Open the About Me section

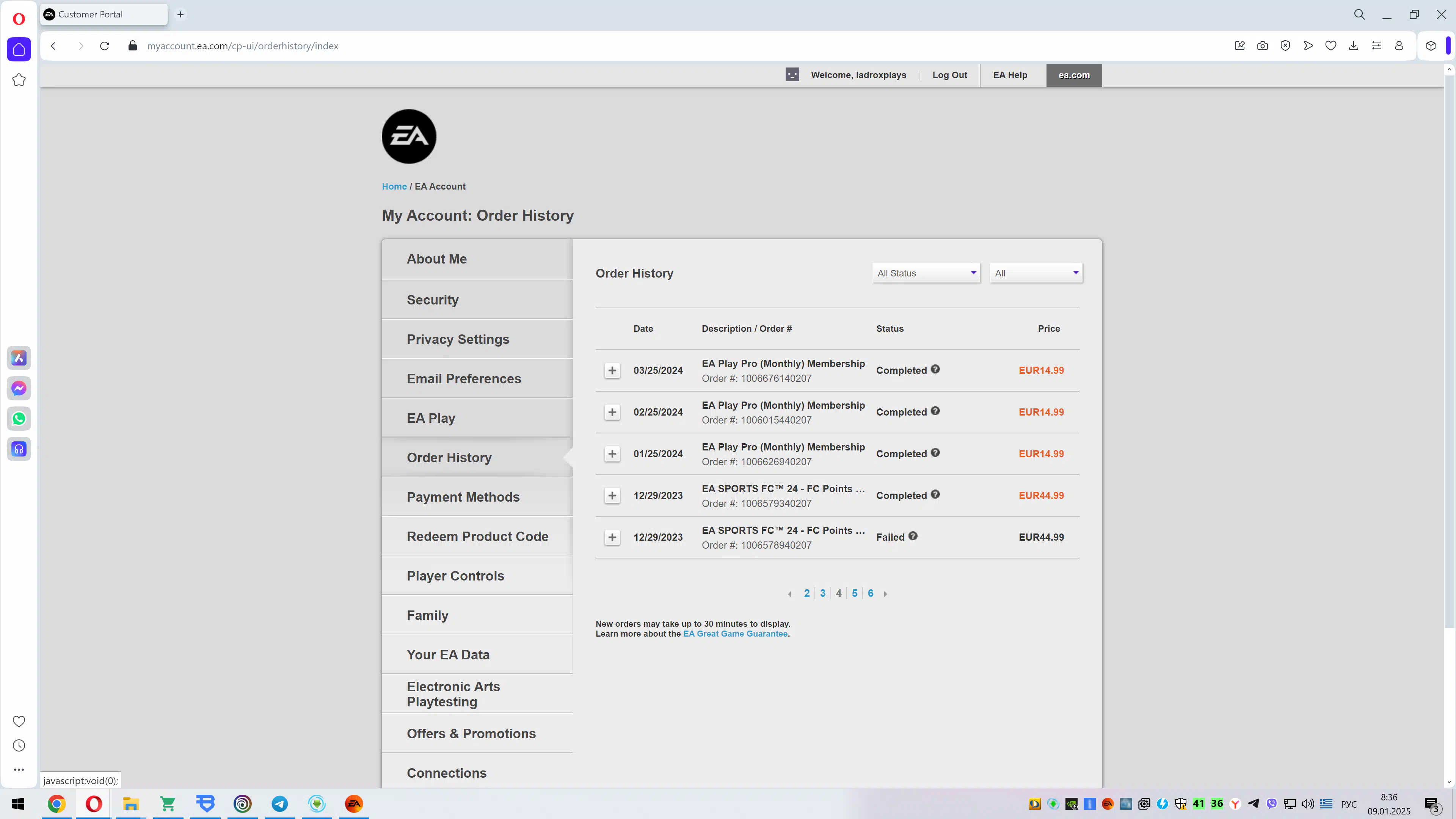click(x=477, y=259)
